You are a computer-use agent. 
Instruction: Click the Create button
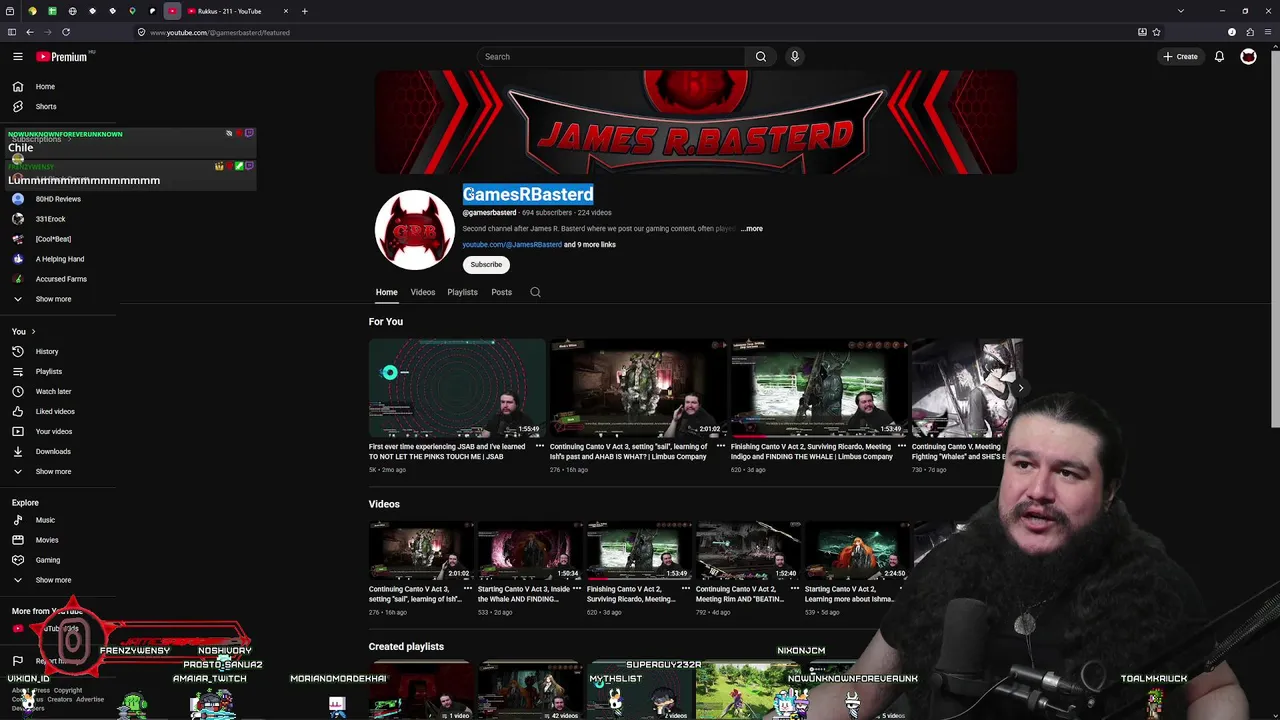pos(1181,57)
